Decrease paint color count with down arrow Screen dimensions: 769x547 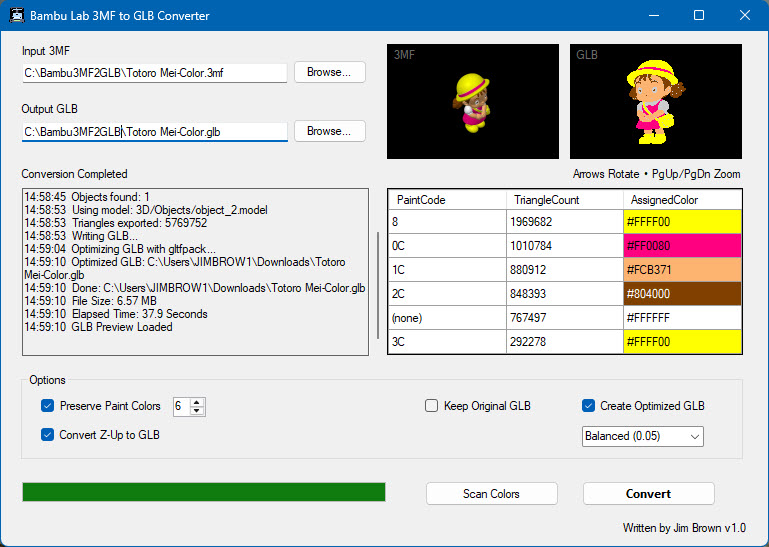coord(197,411)
